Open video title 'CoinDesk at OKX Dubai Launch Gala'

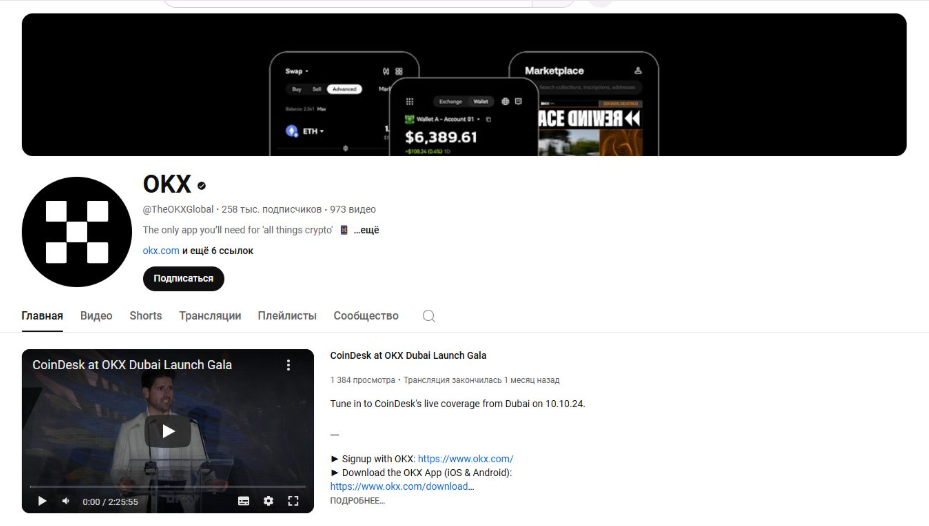tap(408, 355)
